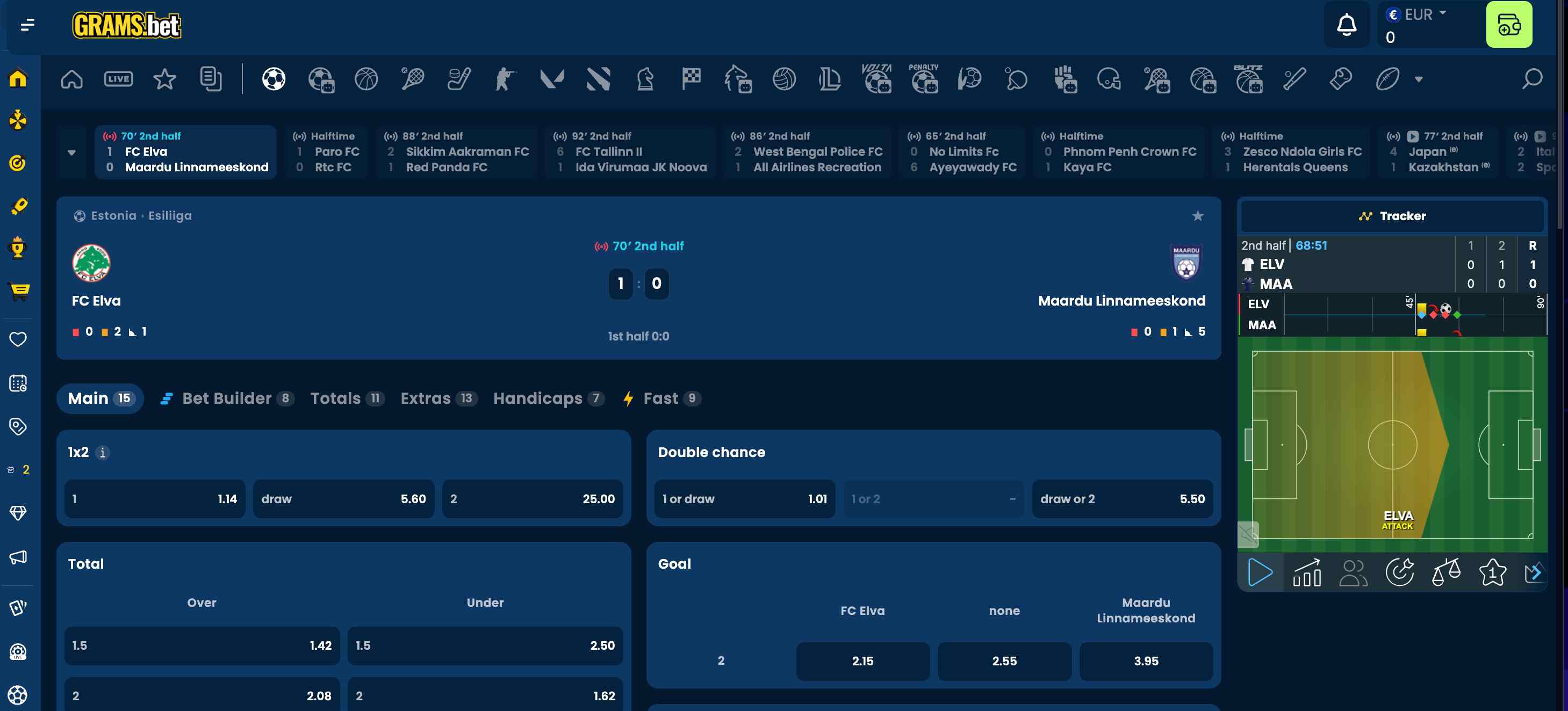
Task: Select the Chess knight icon
Action: [645, 79]
